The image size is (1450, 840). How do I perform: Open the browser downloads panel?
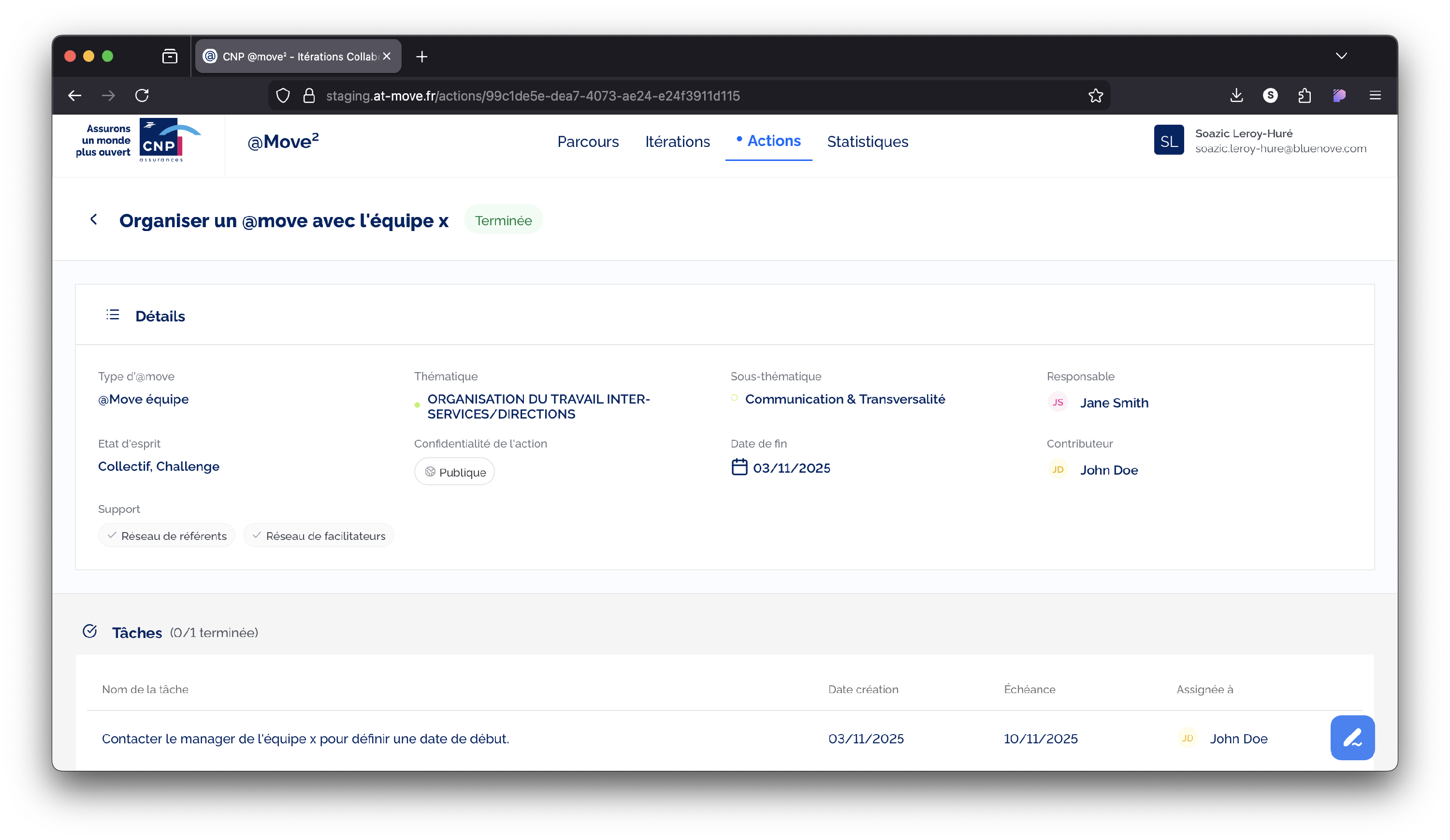point(1236,96)
